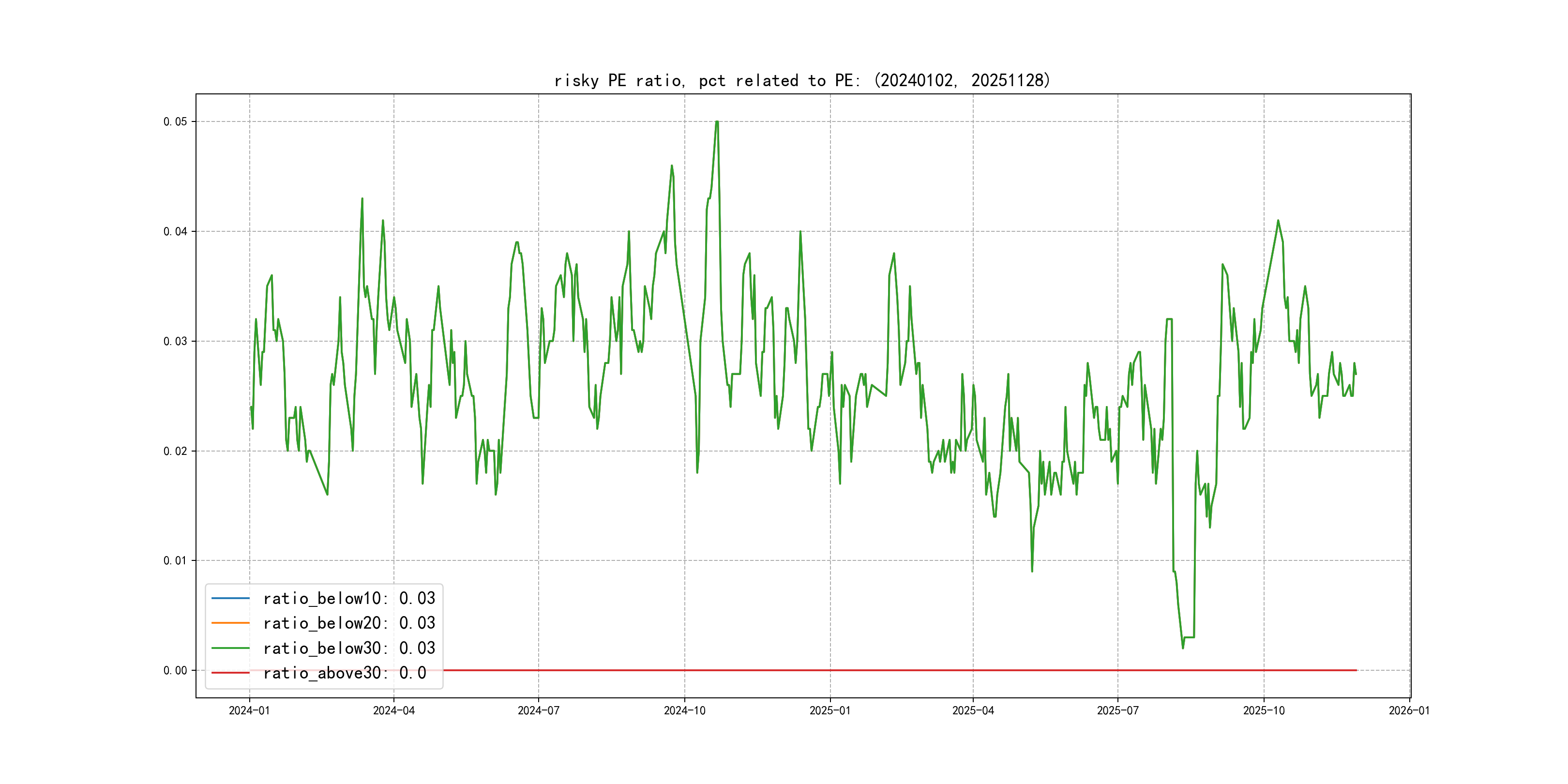Click the 0.00 y-axis tick label

click(175, 671)
